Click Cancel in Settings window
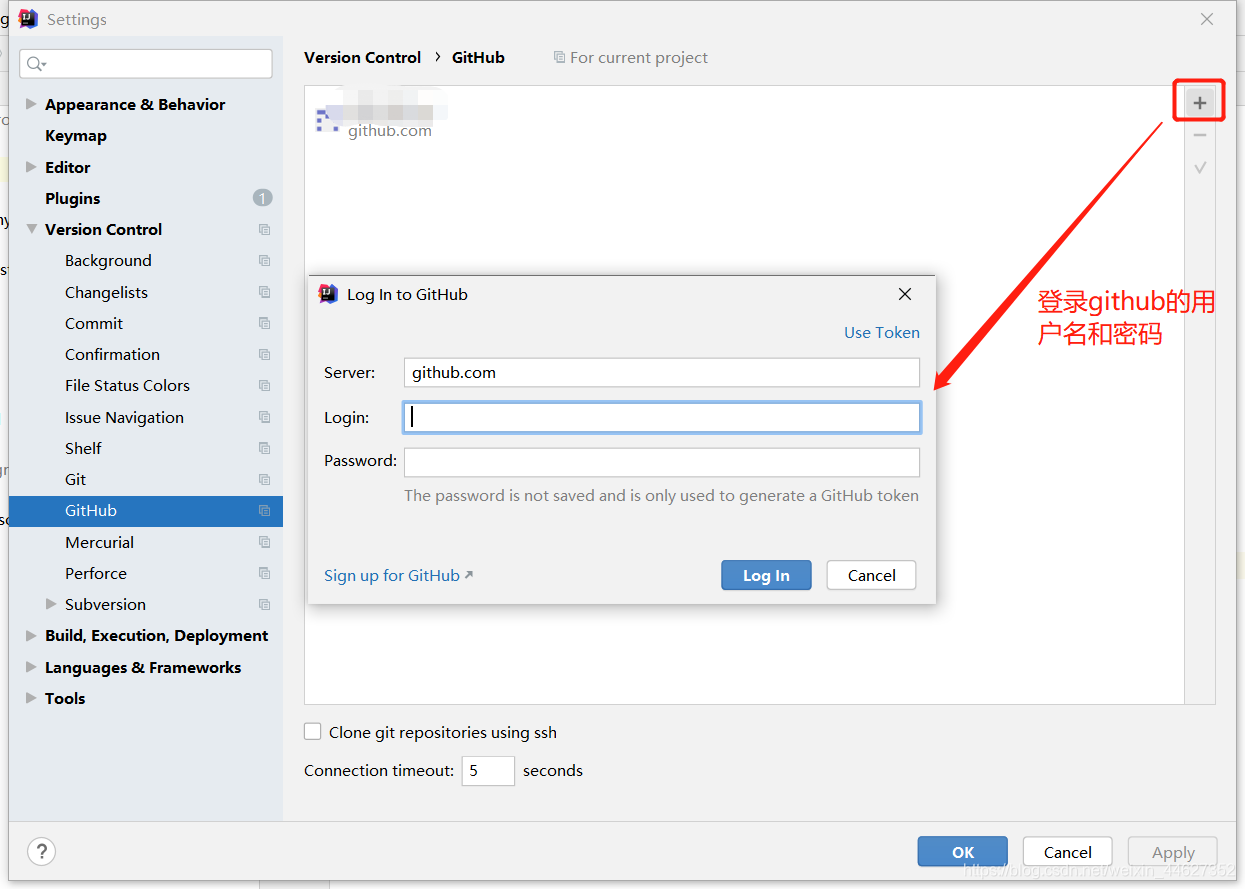 point(1067,852)
